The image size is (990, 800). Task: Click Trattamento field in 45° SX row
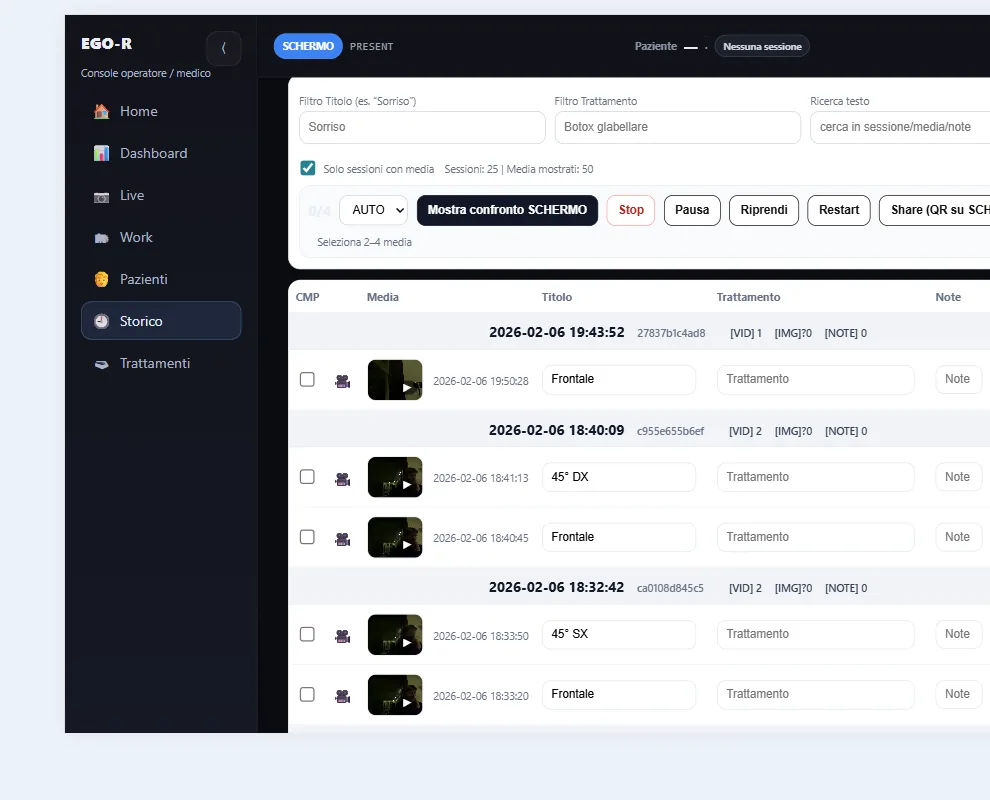816,634
